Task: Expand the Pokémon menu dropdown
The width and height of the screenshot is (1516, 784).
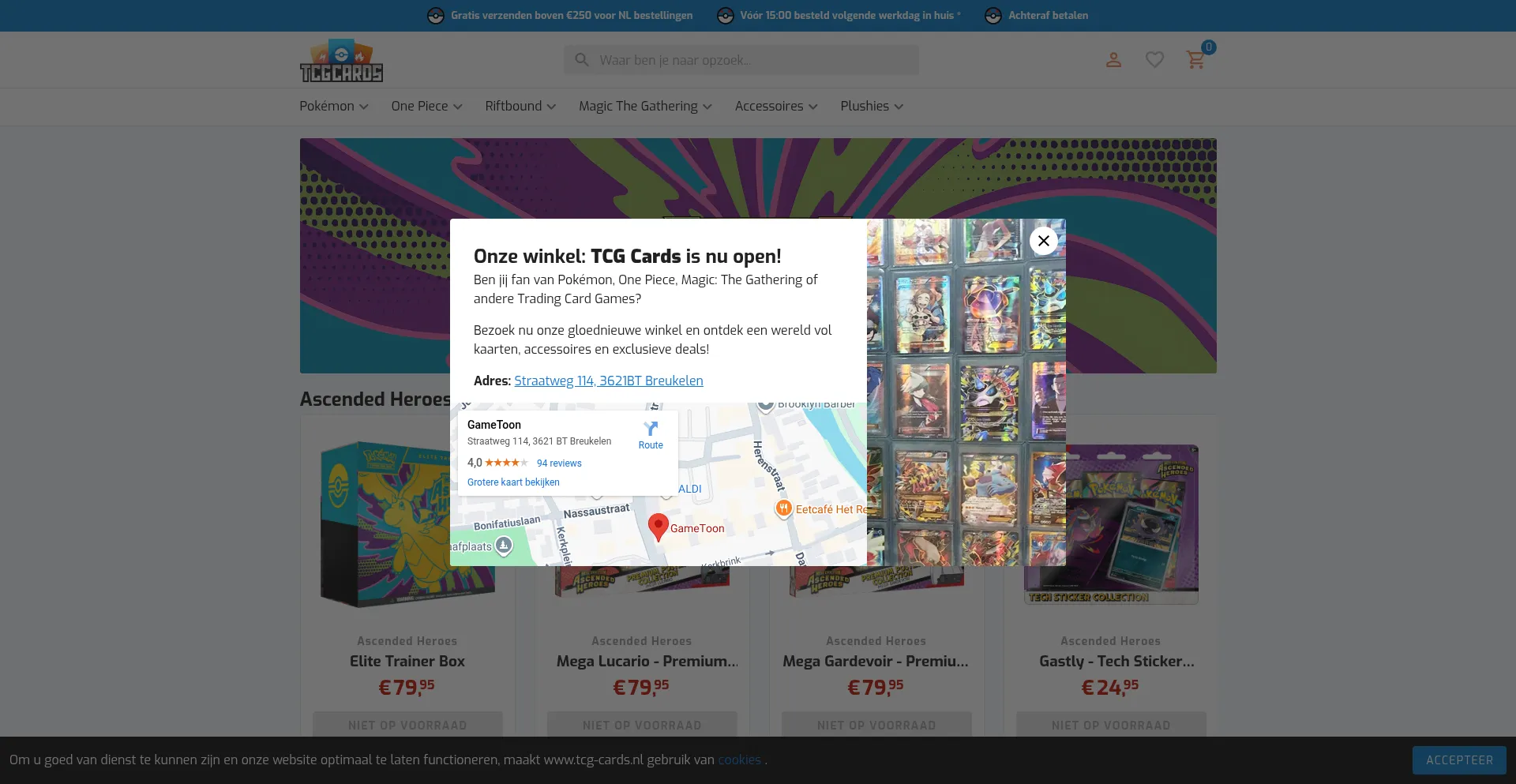Action: coord(333,107)
